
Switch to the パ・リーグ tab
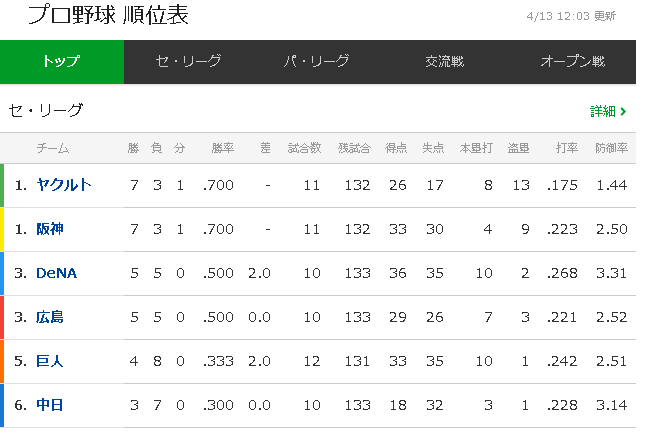(316, 62)
